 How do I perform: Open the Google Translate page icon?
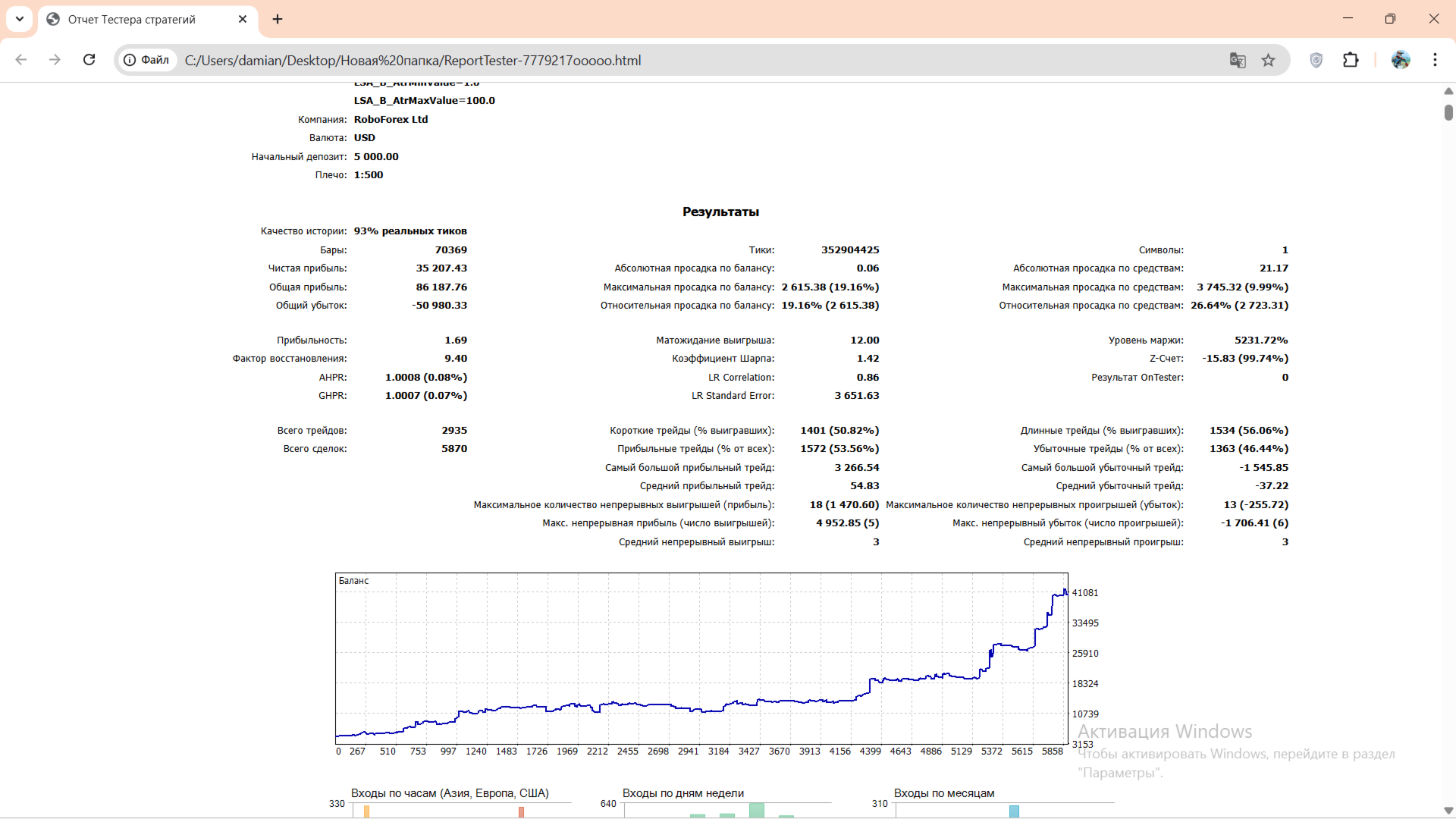pos(1238,60)
